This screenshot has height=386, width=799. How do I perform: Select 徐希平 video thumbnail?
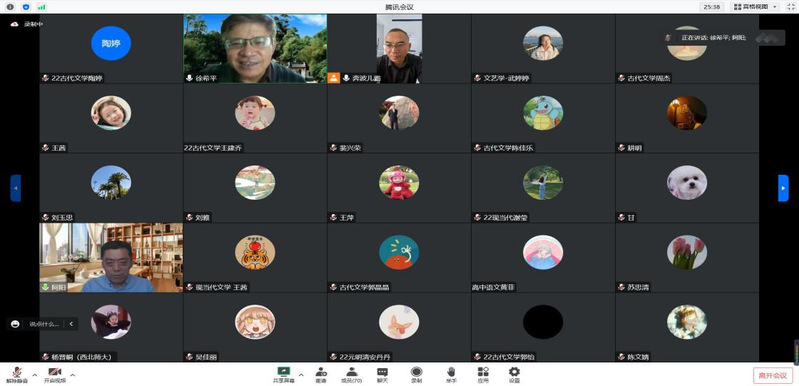tap(255, 48)
